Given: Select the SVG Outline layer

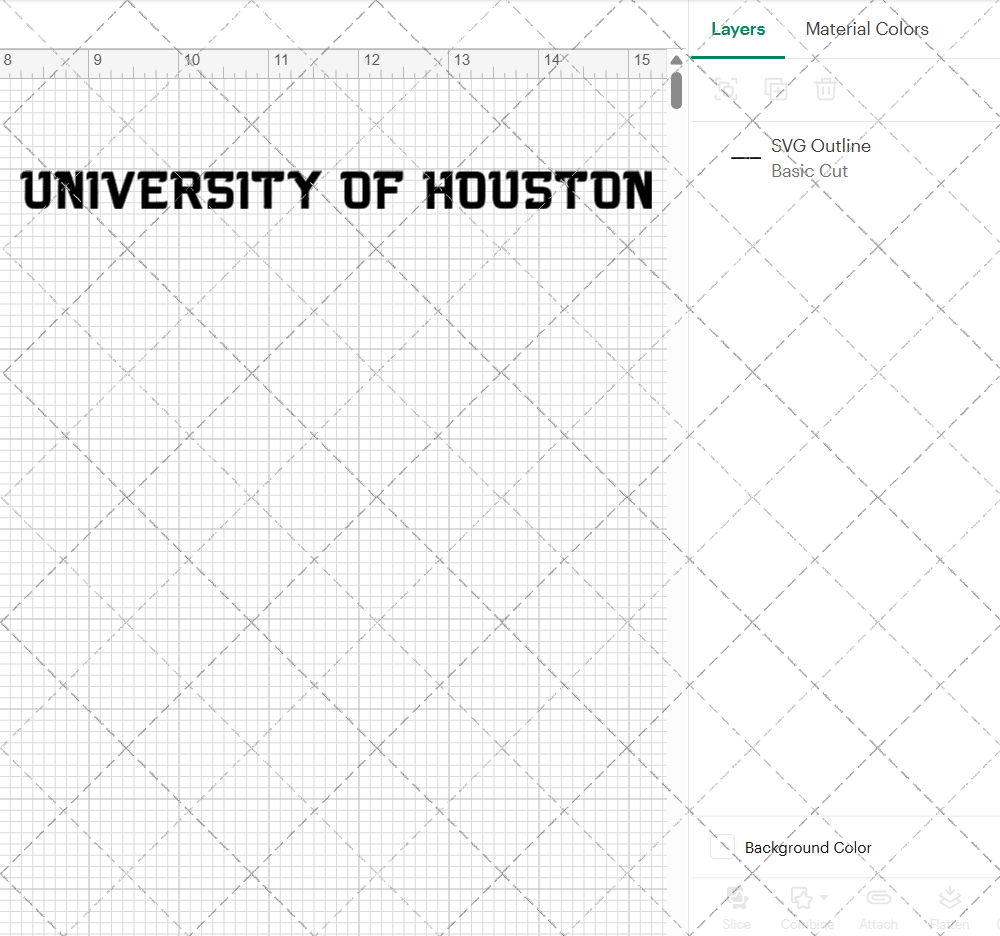Looking at the screenshot, I should [845, 158].
